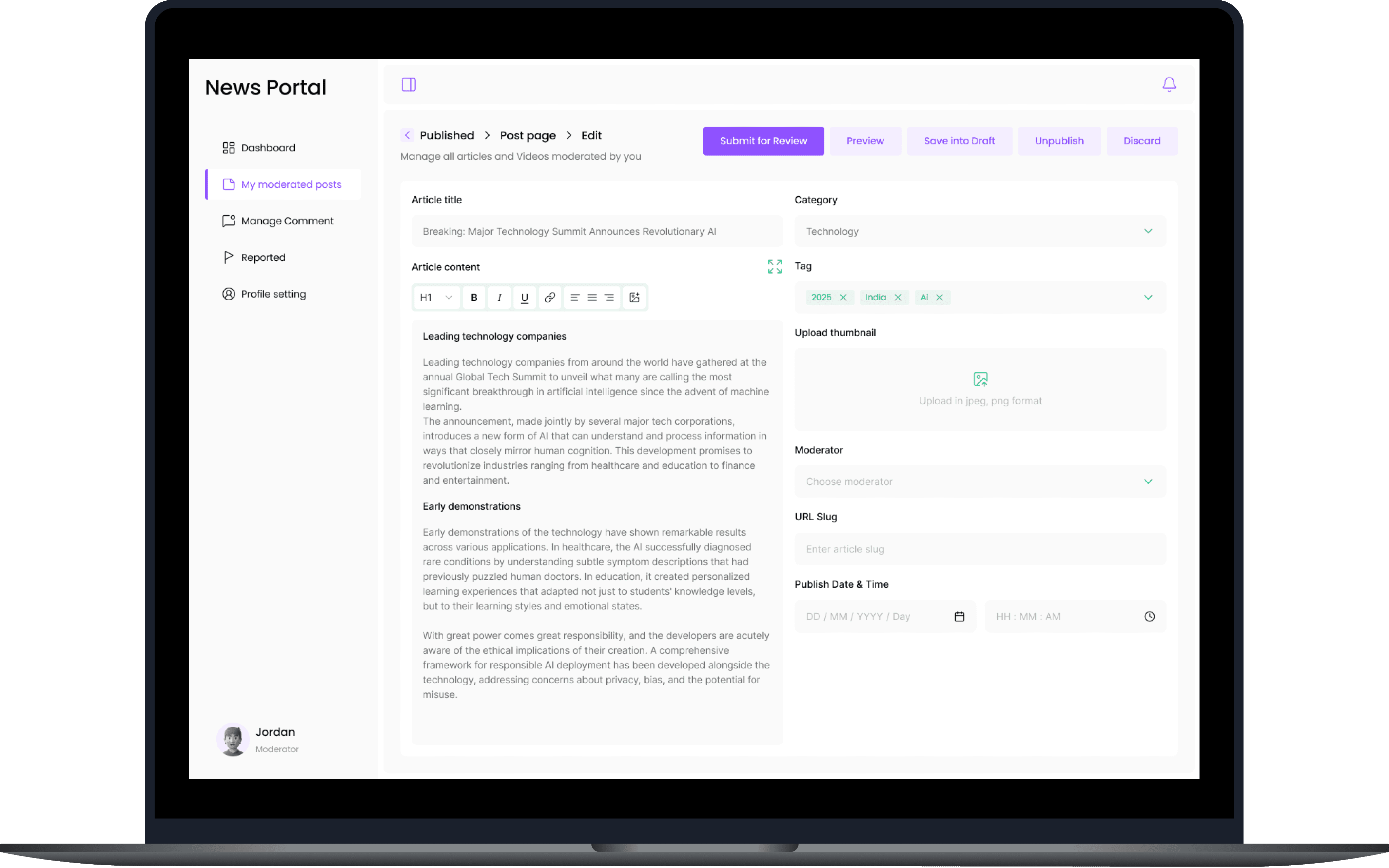The width and height of the screenshot is (1389, 868).
Task: Apply bold formatting to text
Action: point(474,297)
